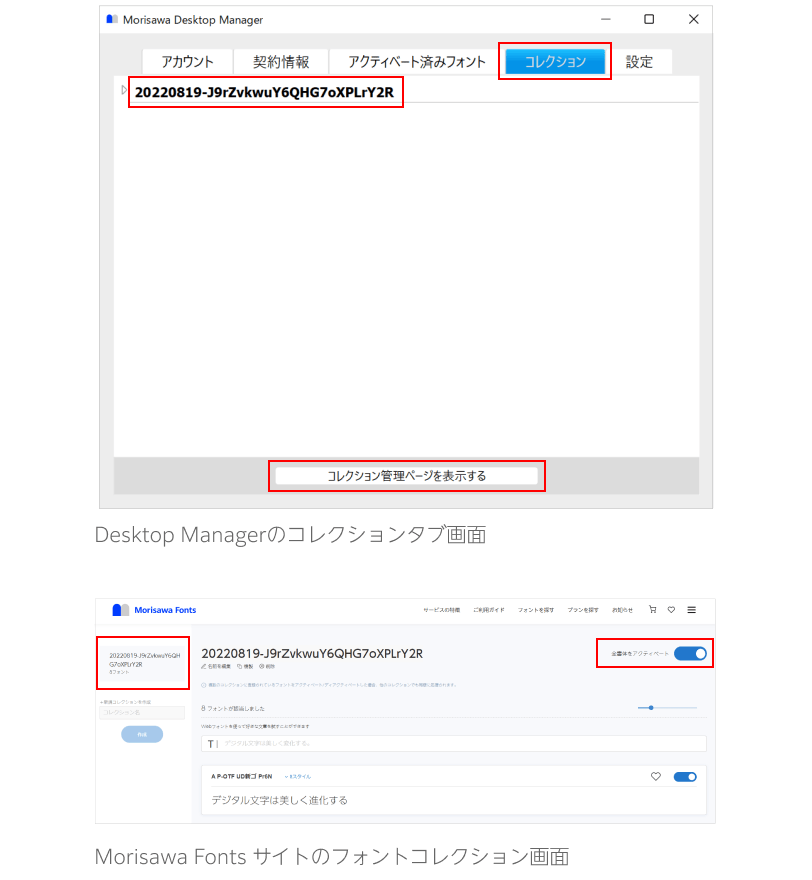Click the 複製 duplicate collection icon
This screenshot has width=812, height=880.
[239, 665]
